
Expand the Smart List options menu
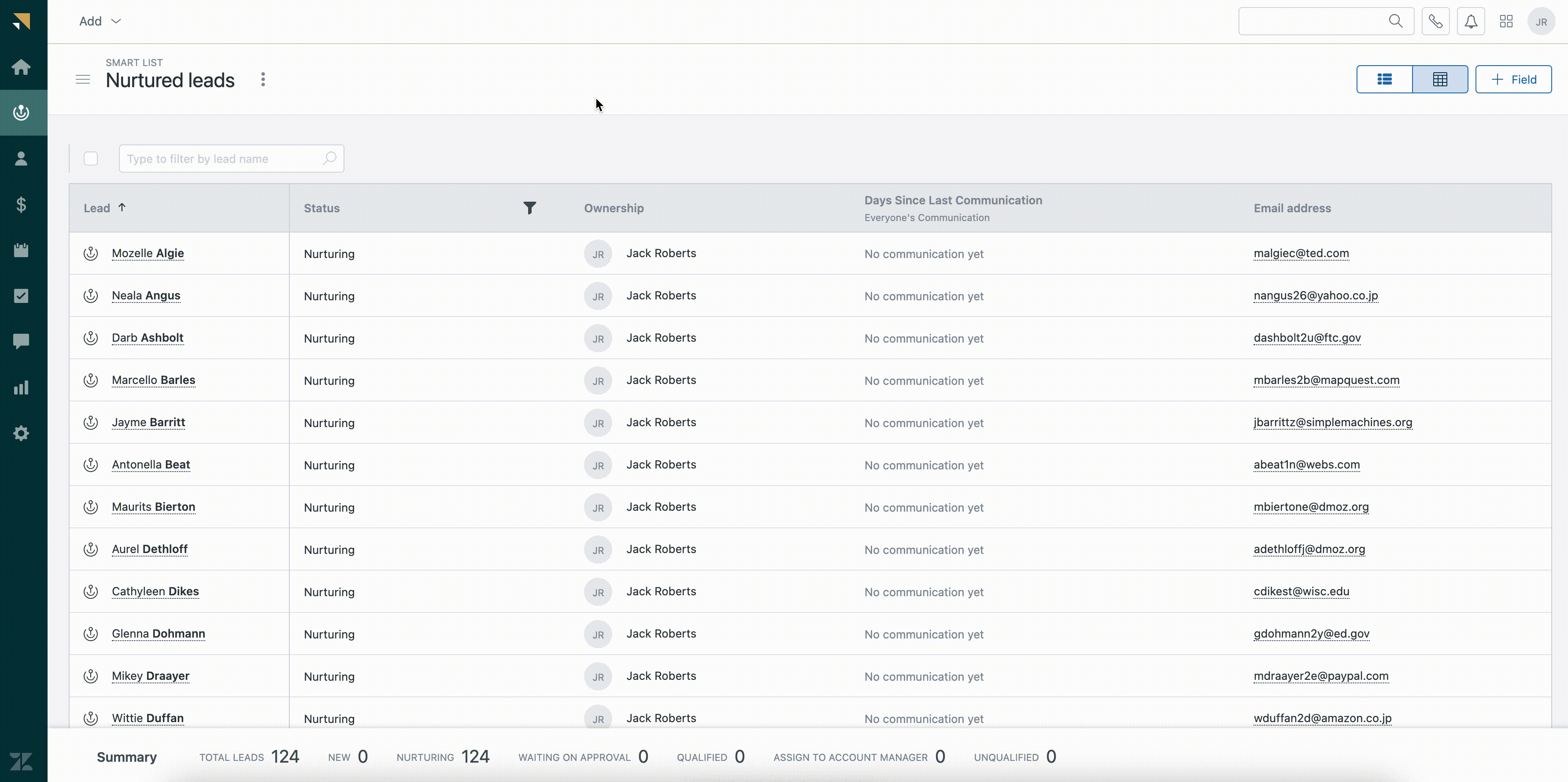(262, 79)
